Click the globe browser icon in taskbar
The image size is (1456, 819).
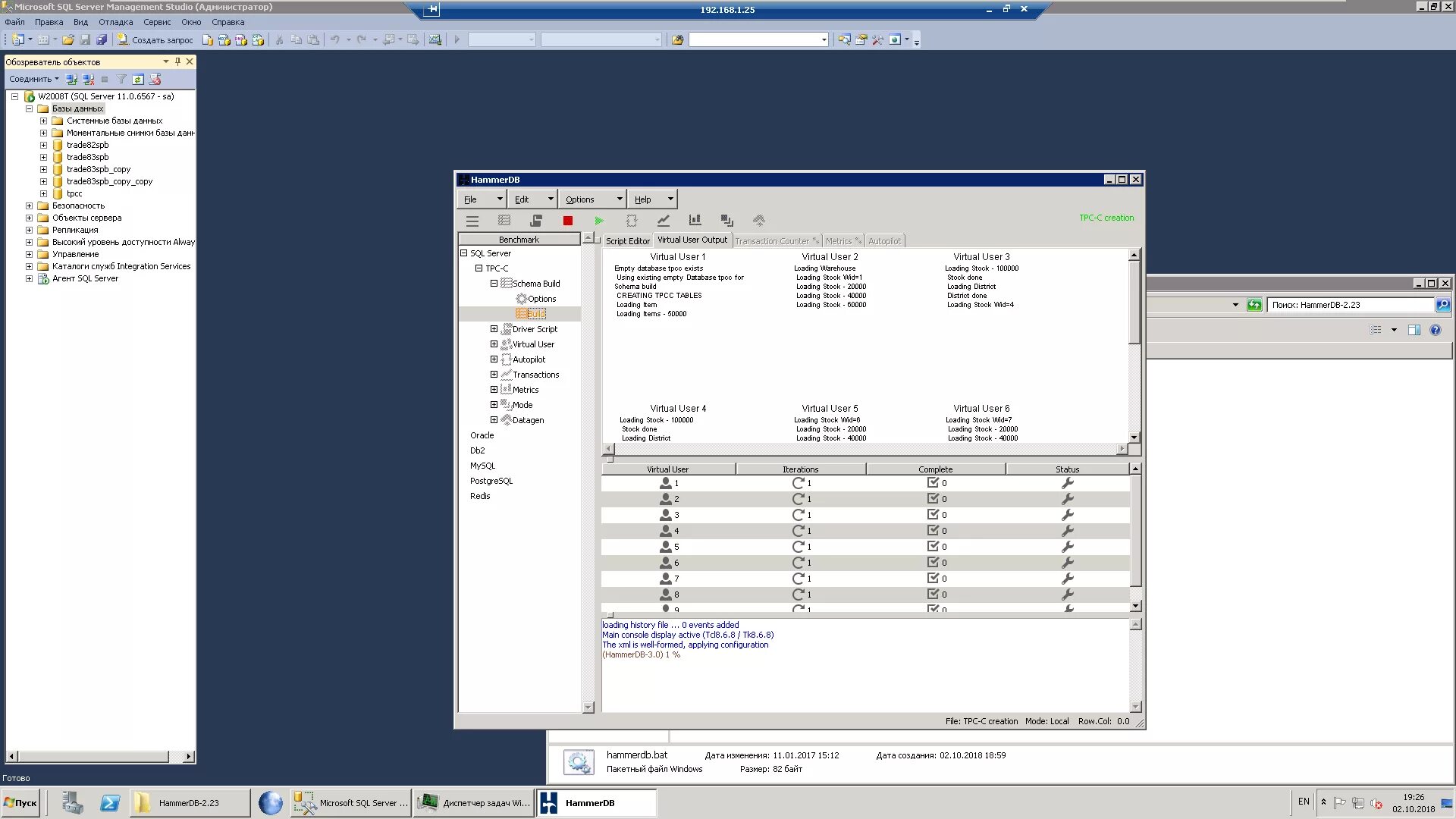[270, 803]
